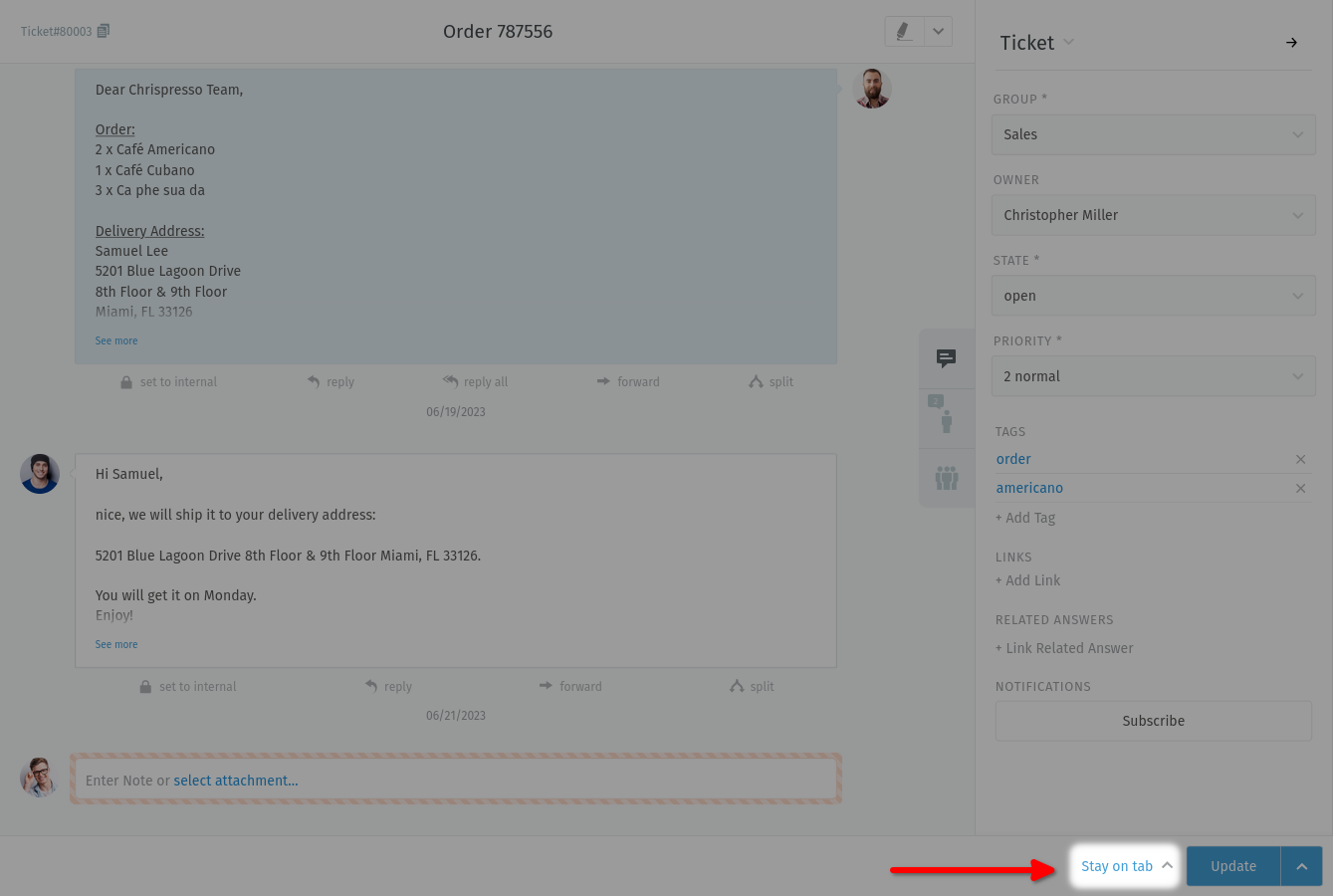This screenshot has width=1333, height=896.
Task: Open the customer sidebar tab icon
Action: (946, 418)
